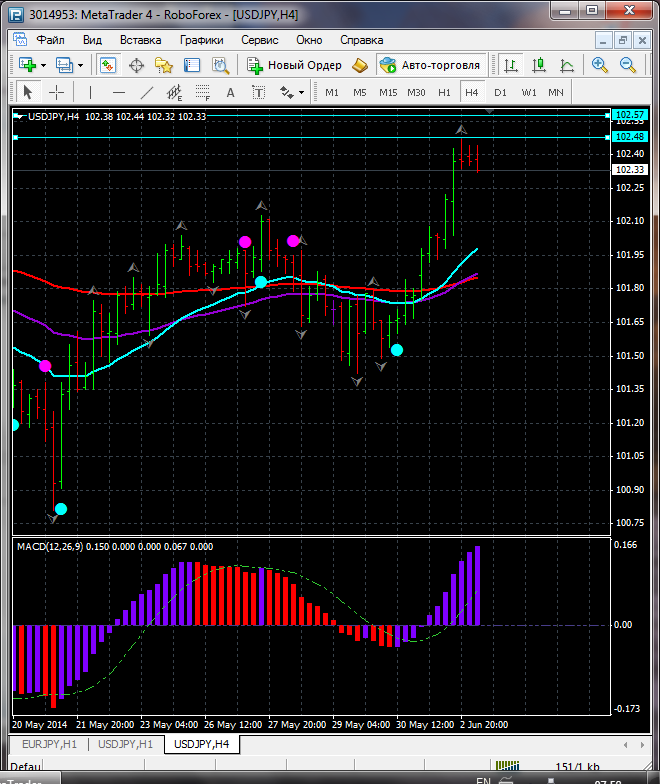660x784 pixels.
Task: Switch chart to bar chart mode
Action: coord(511,65)
